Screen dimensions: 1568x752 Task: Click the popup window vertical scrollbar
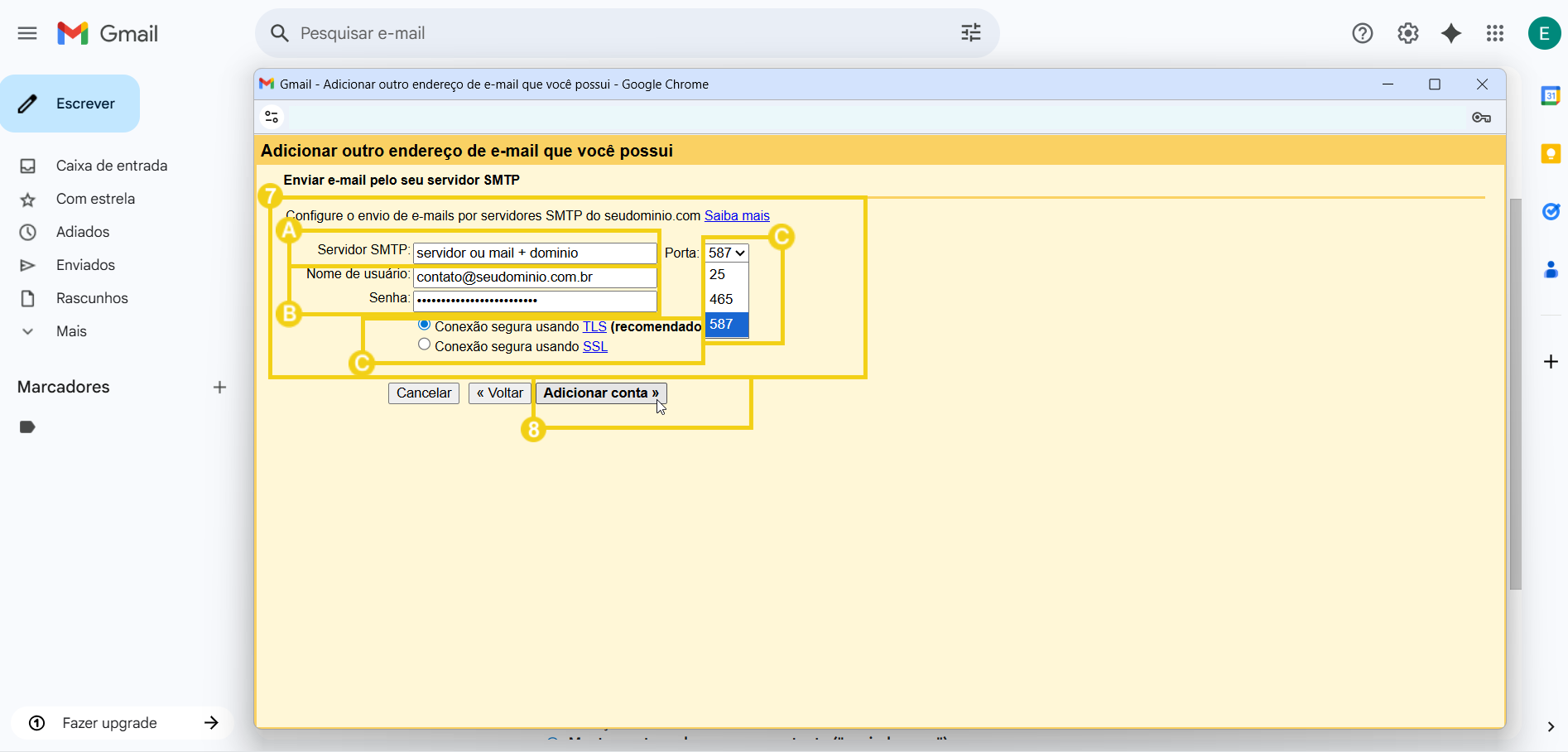pos(1516,394)
